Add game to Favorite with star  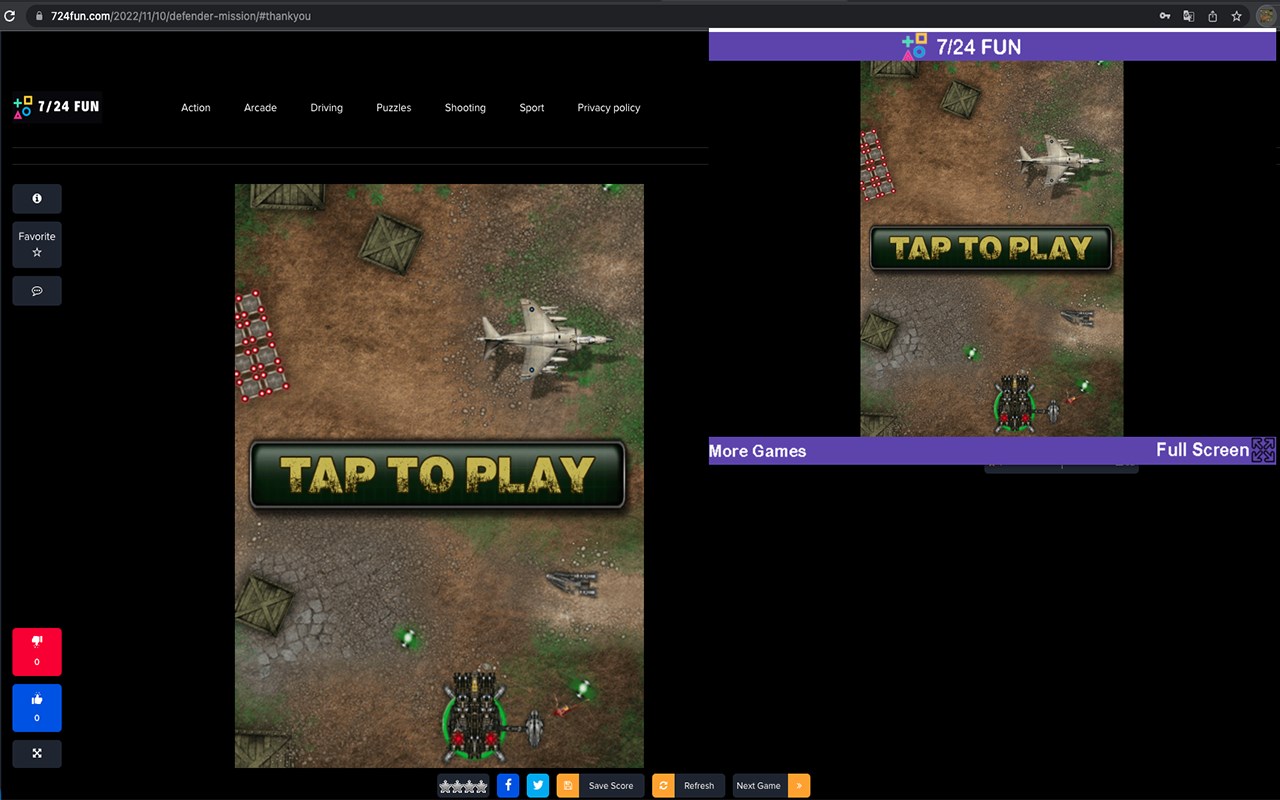[37, 245]
